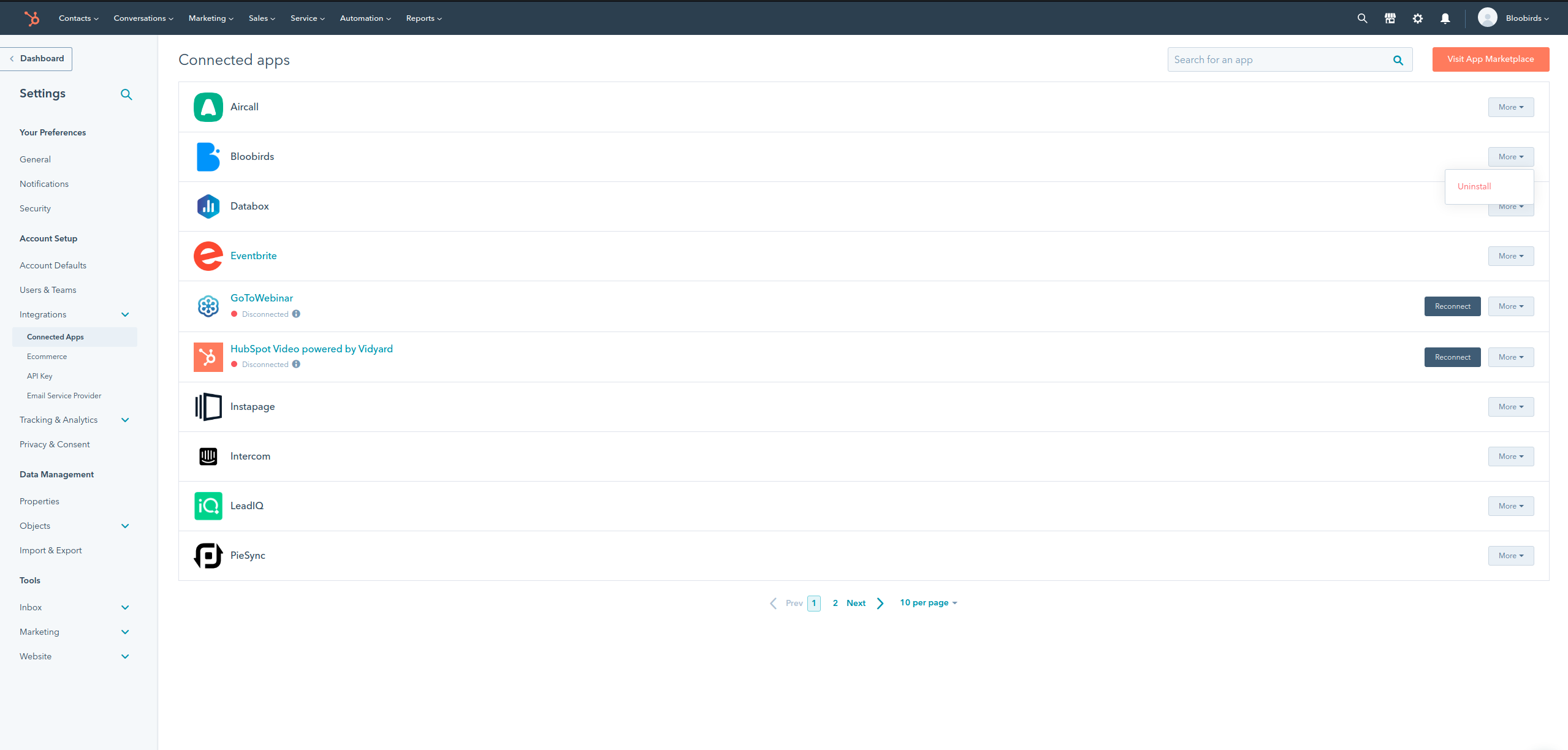Click the HubSpot Video disconnected info icon
The height and width of the screenshot is (750, 1568).
pos(296,364)
